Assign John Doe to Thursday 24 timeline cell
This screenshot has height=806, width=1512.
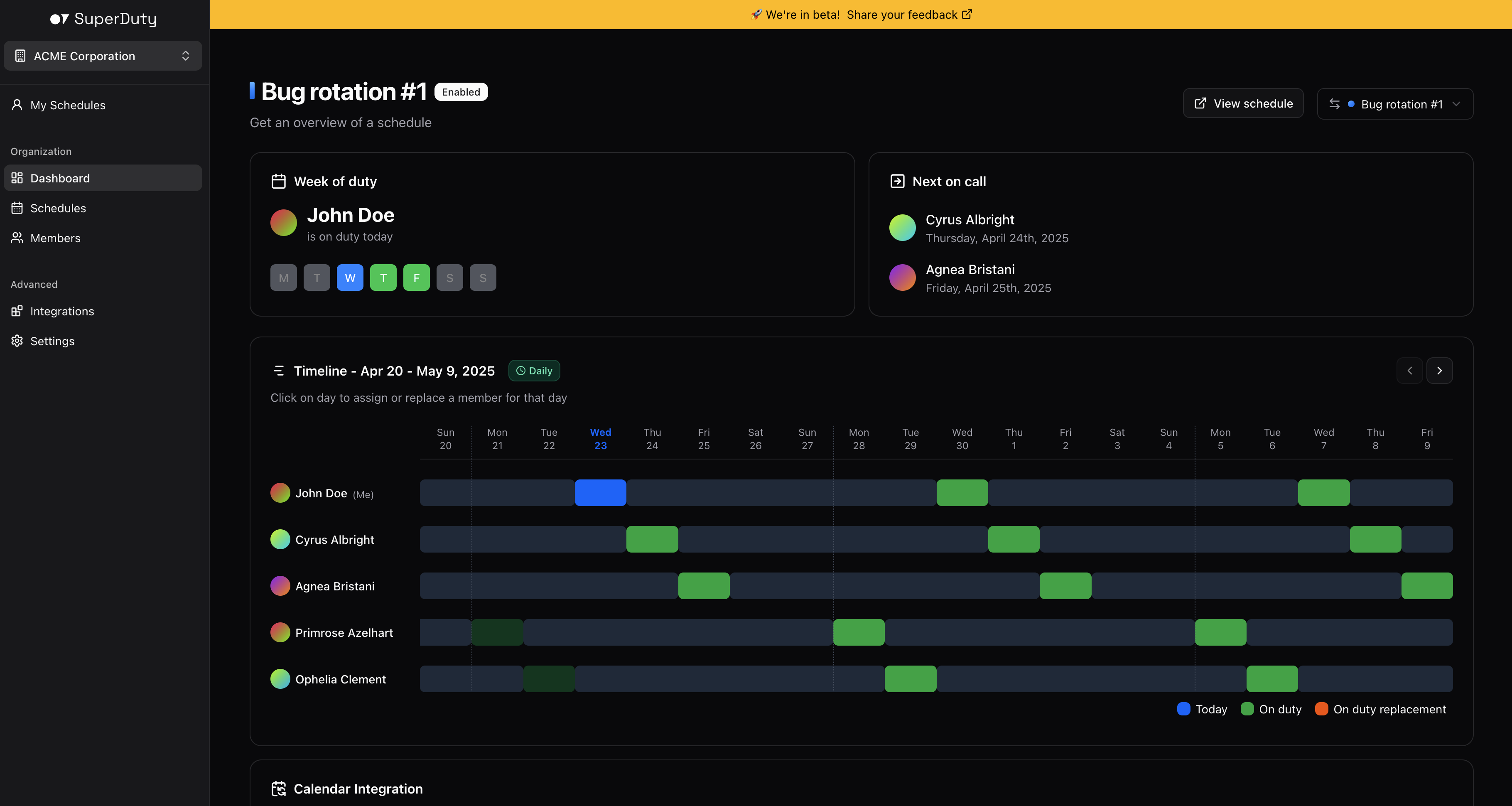coord(651,493)
